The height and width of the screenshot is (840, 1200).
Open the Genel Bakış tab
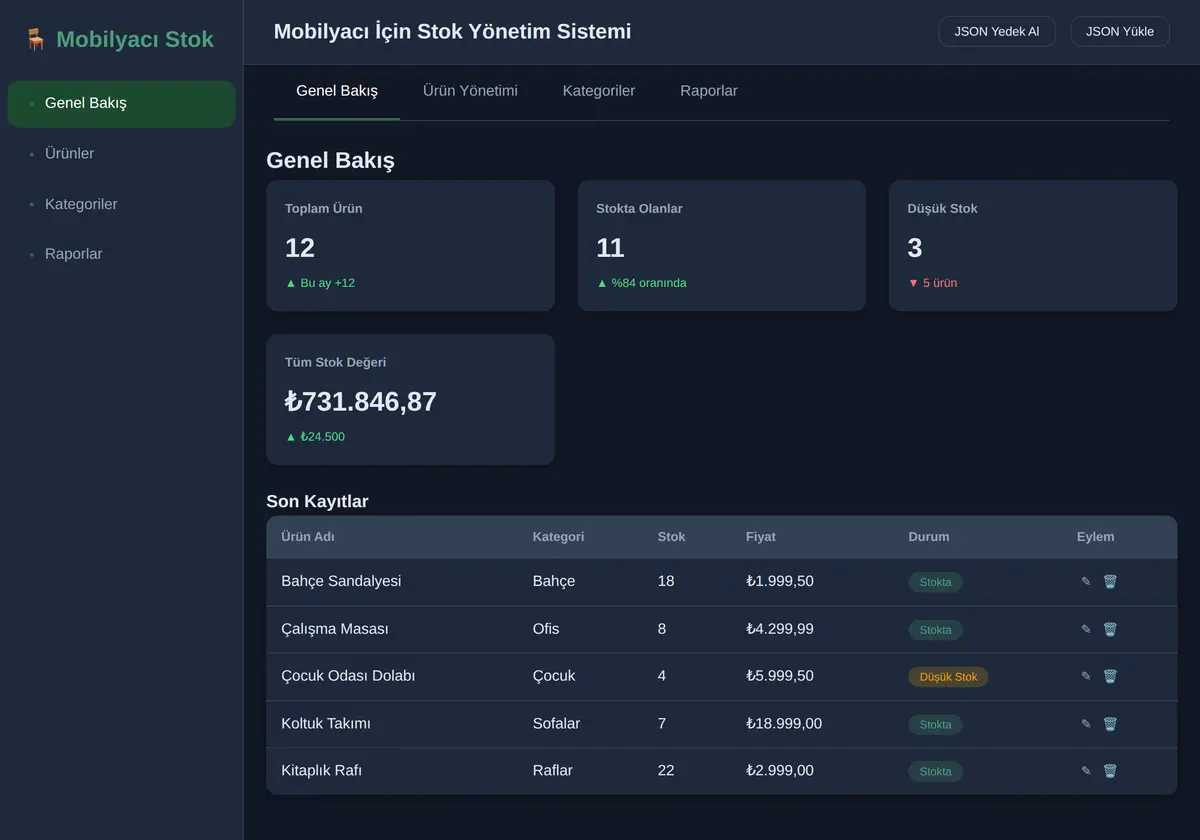click(337, 91)
